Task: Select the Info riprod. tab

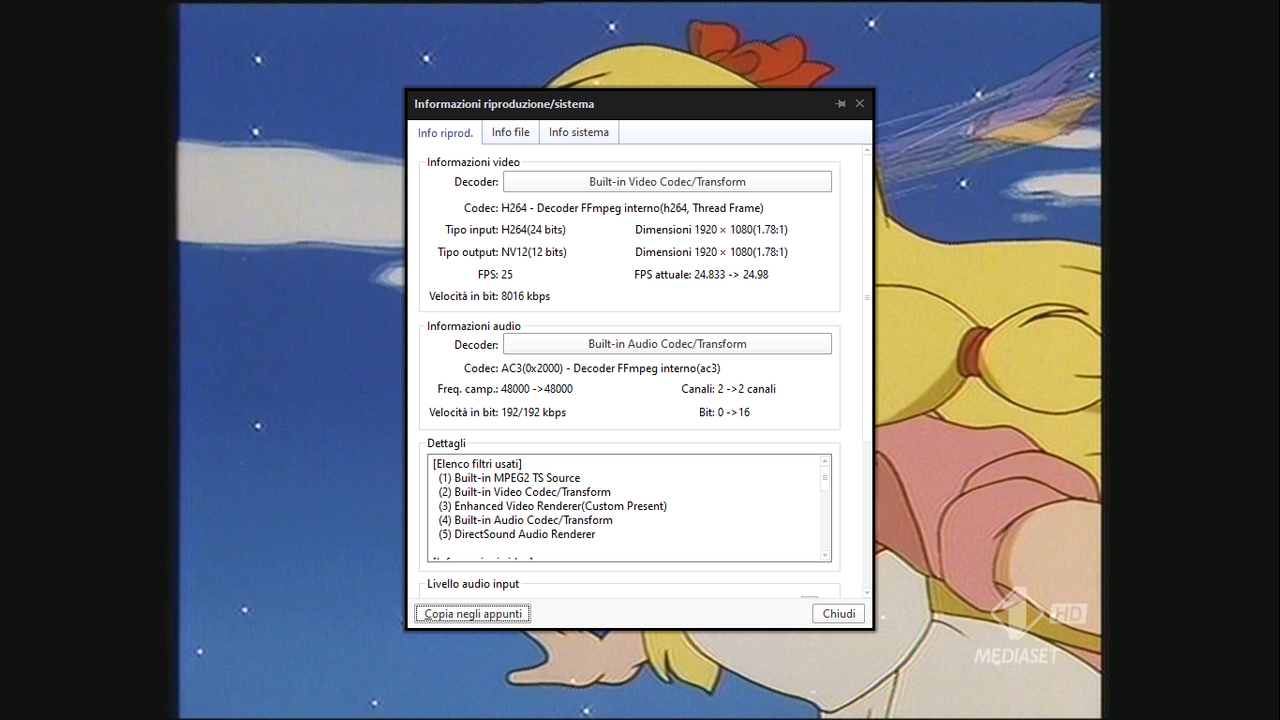Action: click(x=445, y=132)
